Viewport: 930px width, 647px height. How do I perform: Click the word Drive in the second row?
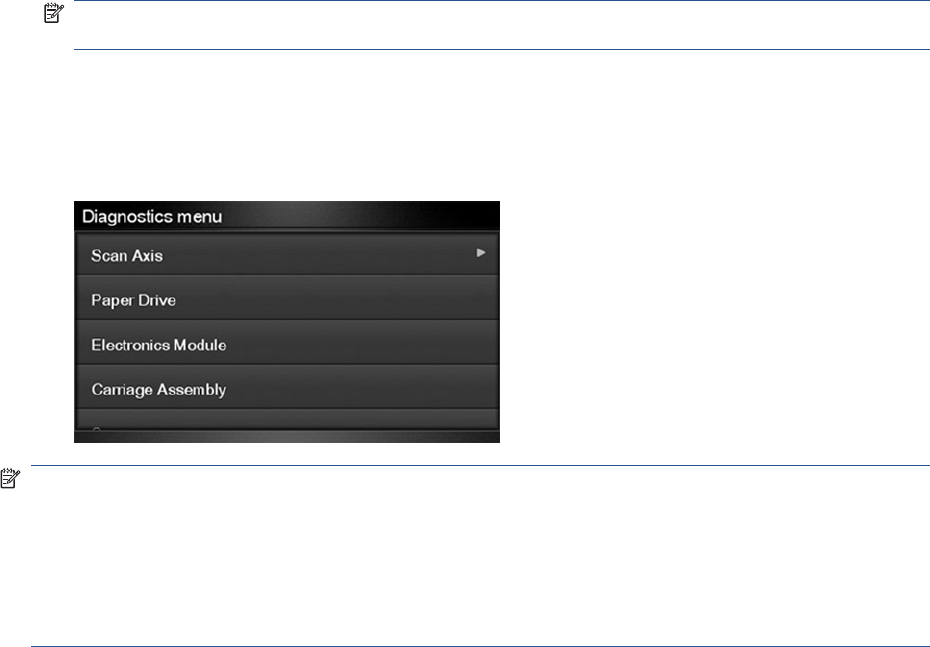pyautogui.click(x=157, y=300)
